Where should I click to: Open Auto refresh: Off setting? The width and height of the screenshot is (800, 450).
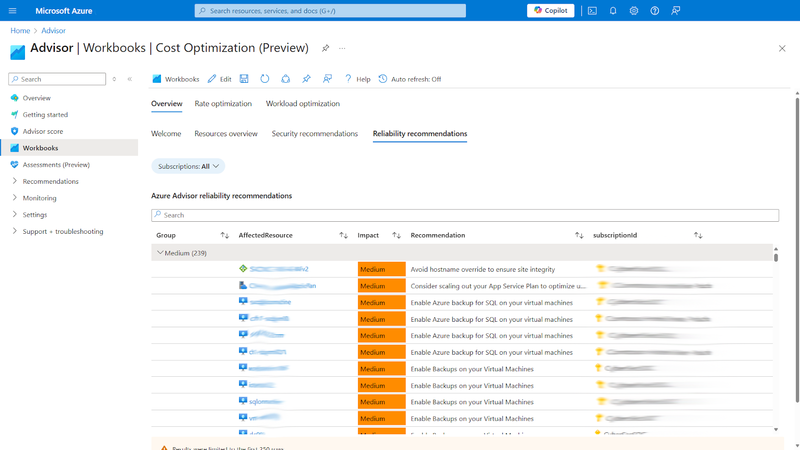(410, 79)
